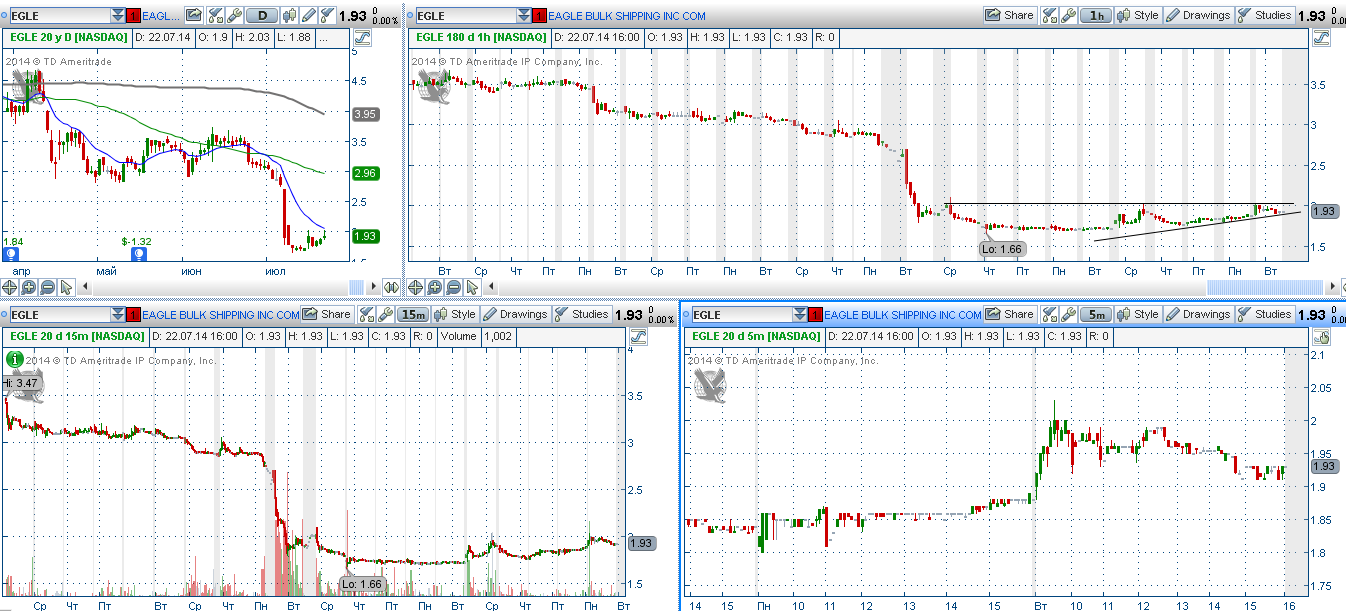This screenshot has height=611, width=1346.
Task: Click the blue event marker near май on daily chart
Action: (140, 254)
